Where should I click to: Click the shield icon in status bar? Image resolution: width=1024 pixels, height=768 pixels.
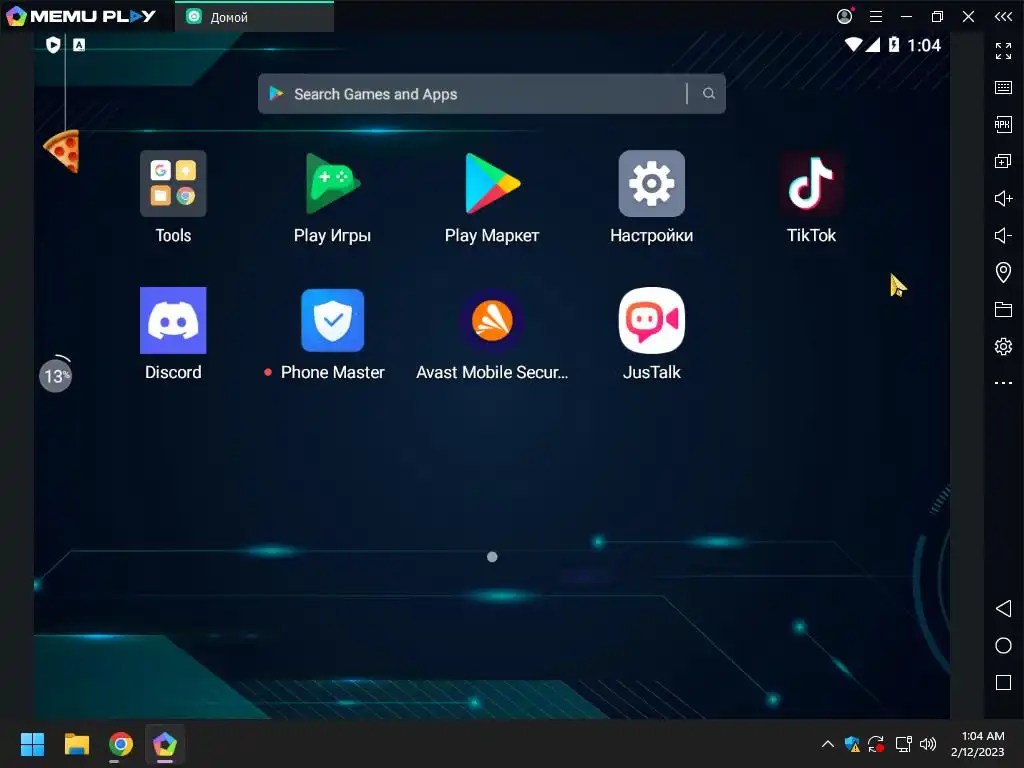click(x=53, y=44)
